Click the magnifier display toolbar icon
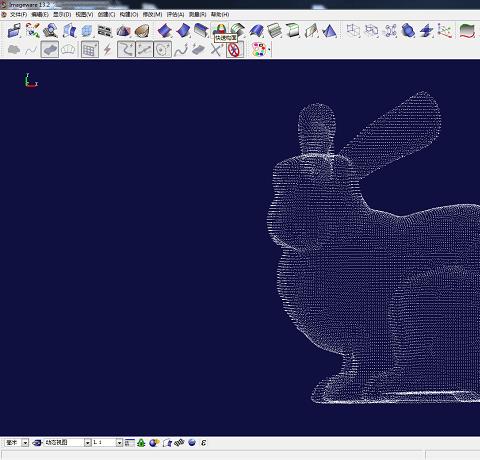Viewport: 480px width, 460px height. pos(51,31)
